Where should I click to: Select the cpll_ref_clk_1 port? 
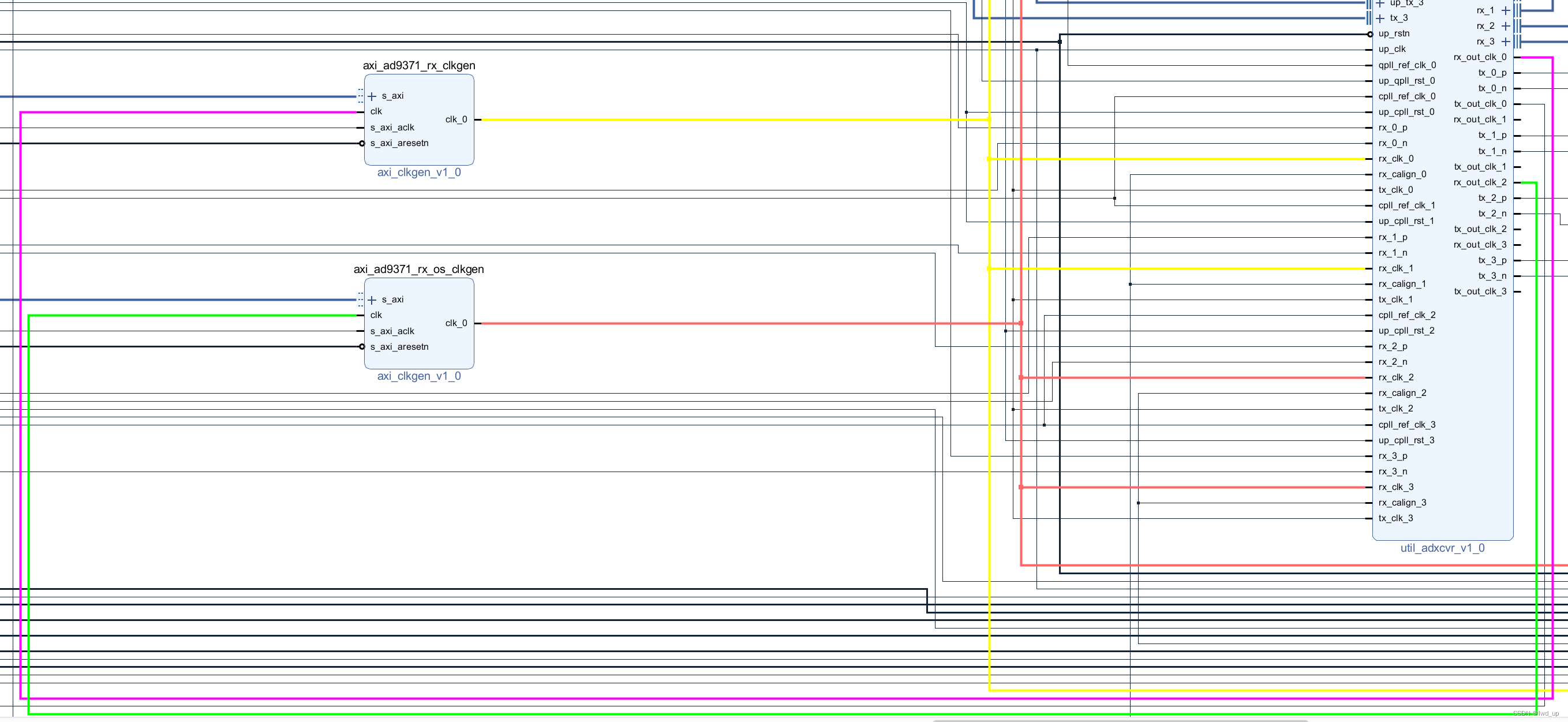point(1406,206)
